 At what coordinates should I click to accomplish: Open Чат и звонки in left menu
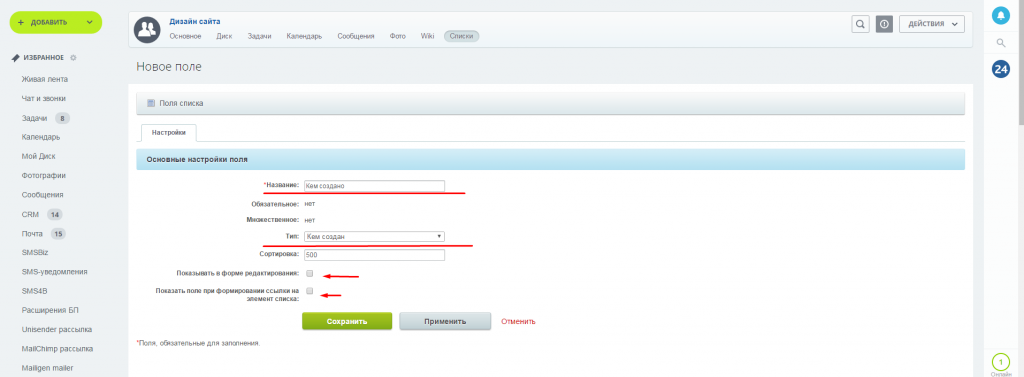(x=44, y=99)
